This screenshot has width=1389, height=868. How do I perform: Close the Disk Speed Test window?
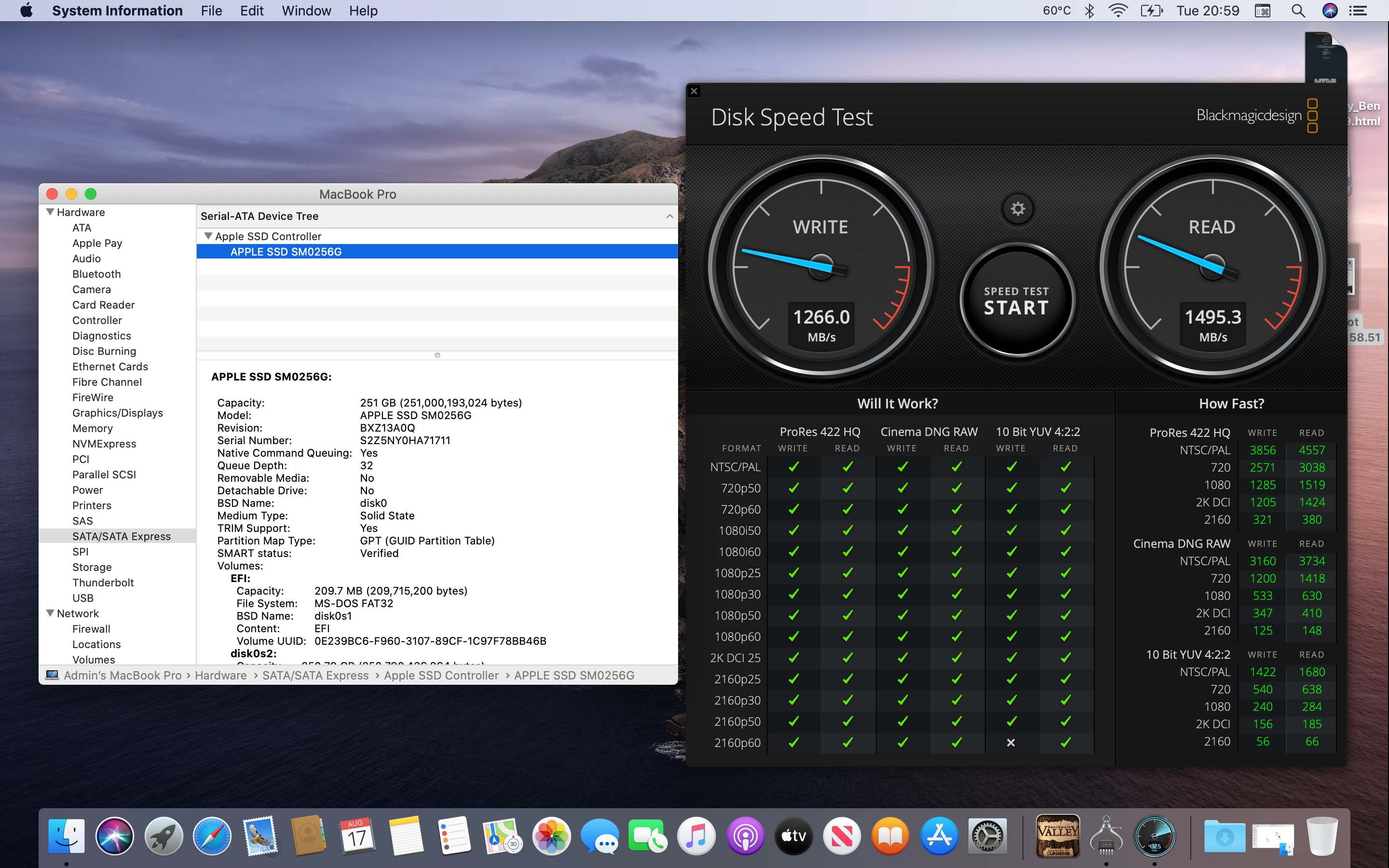(x=694, y=91)
